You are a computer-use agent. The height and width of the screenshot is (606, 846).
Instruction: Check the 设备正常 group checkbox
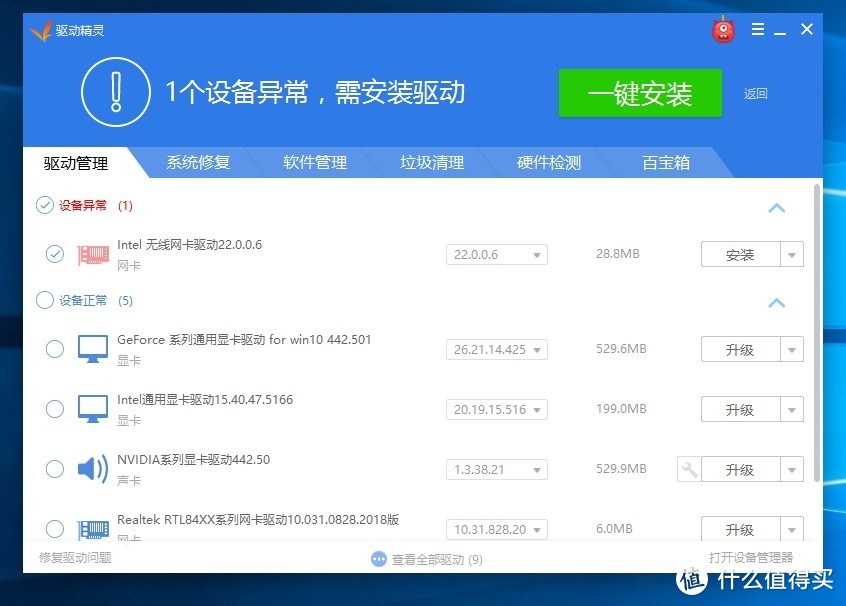click(44, 300)
